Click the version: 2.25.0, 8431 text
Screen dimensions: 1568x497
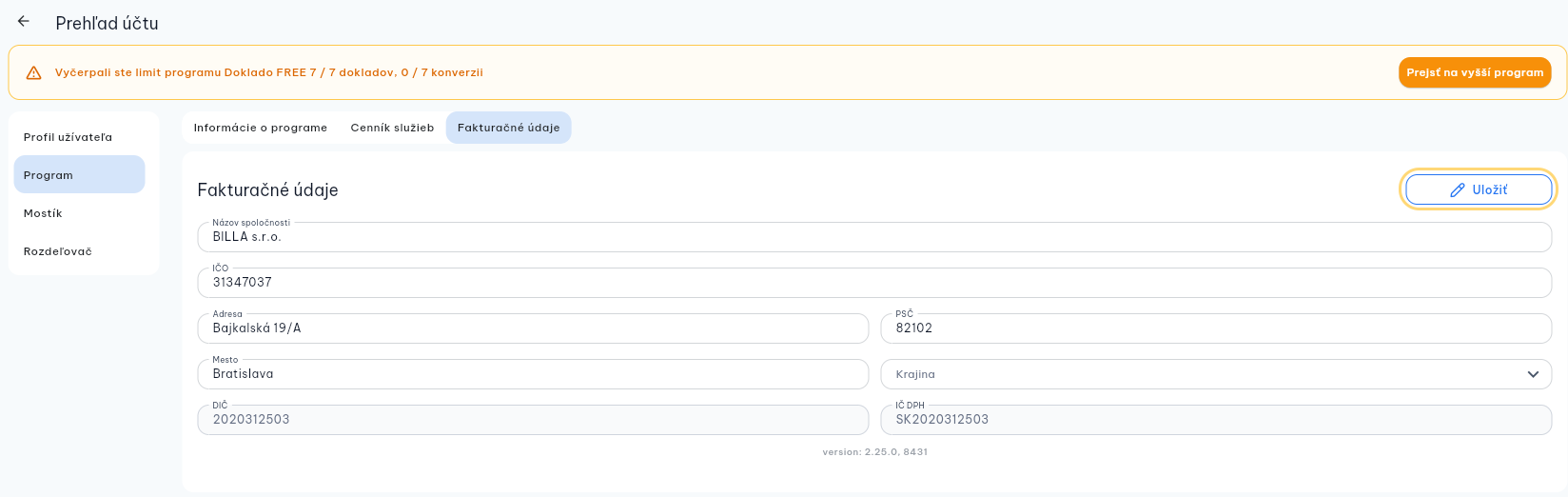pyautogui.click(x=874, y=452)
